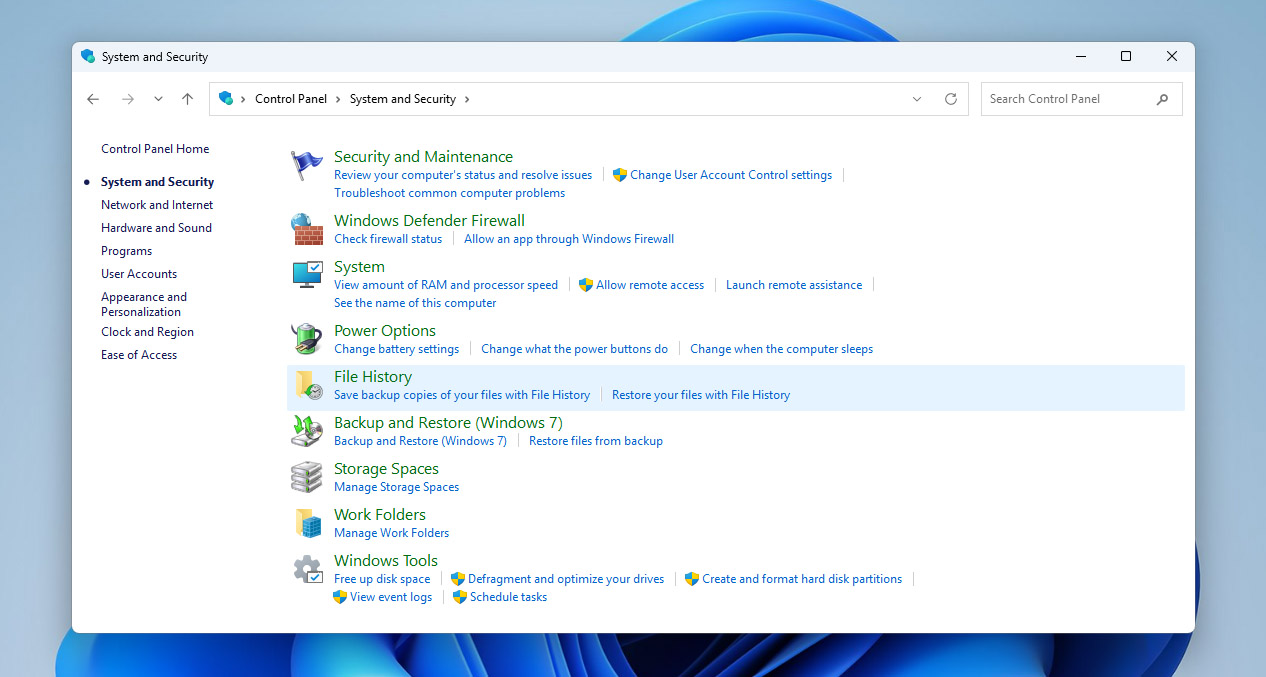Click the search magnifier icon
Screen dimensions: 1266x677
(x=1162, y=99)
